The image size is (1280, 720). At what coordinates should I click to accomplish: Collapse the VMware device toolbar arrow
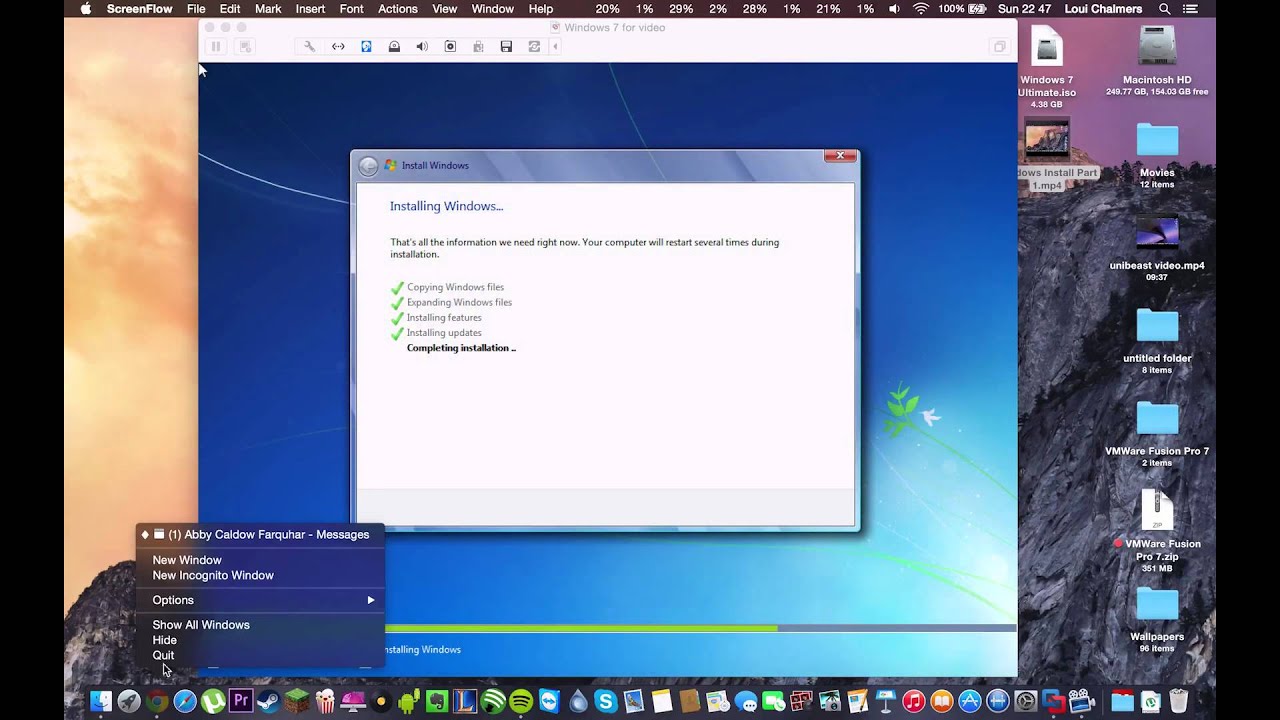[x=556, y=46]
